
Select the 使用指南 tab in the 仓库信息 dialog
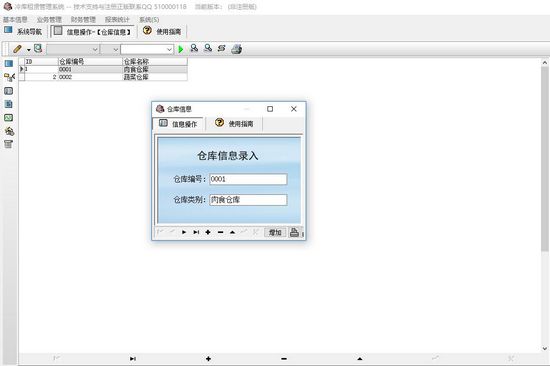[234, 124]
